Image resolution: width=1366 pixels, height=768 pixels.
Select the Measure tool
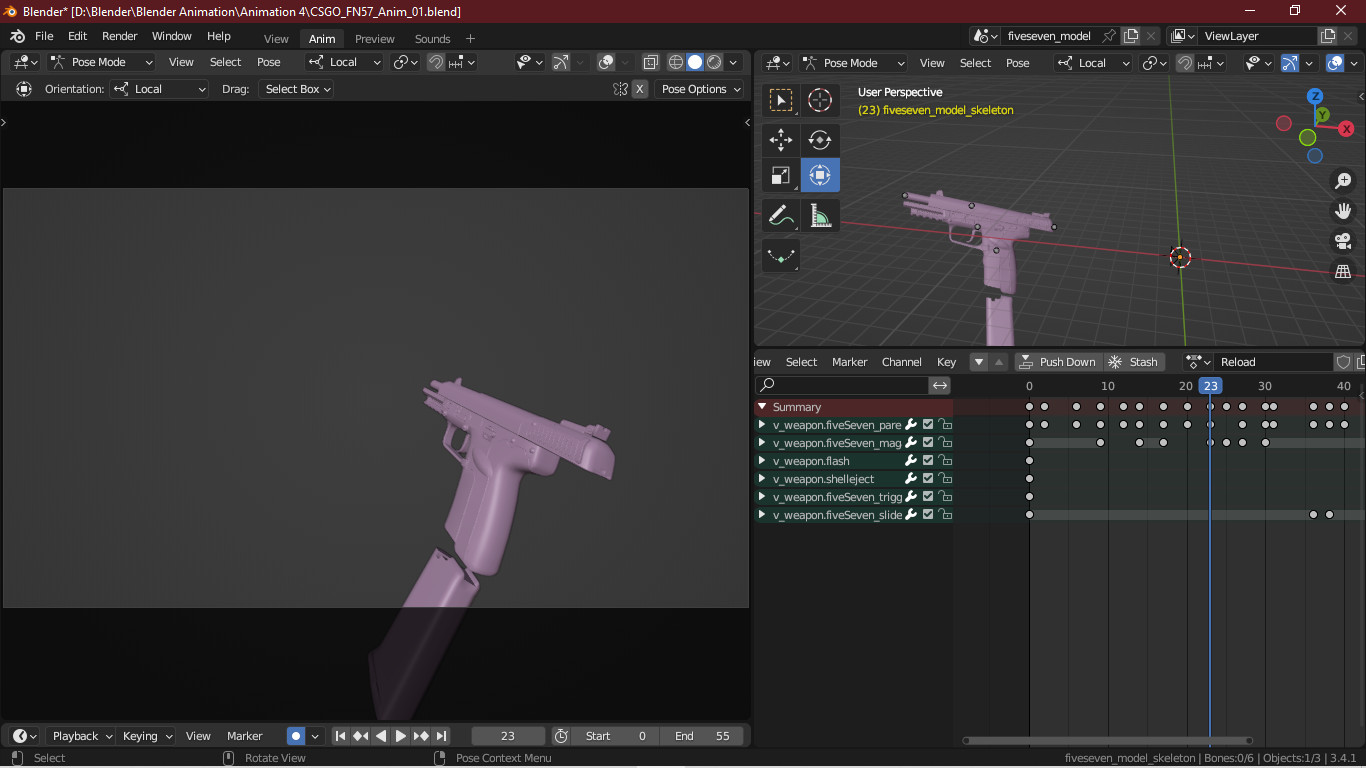(819, 215)
